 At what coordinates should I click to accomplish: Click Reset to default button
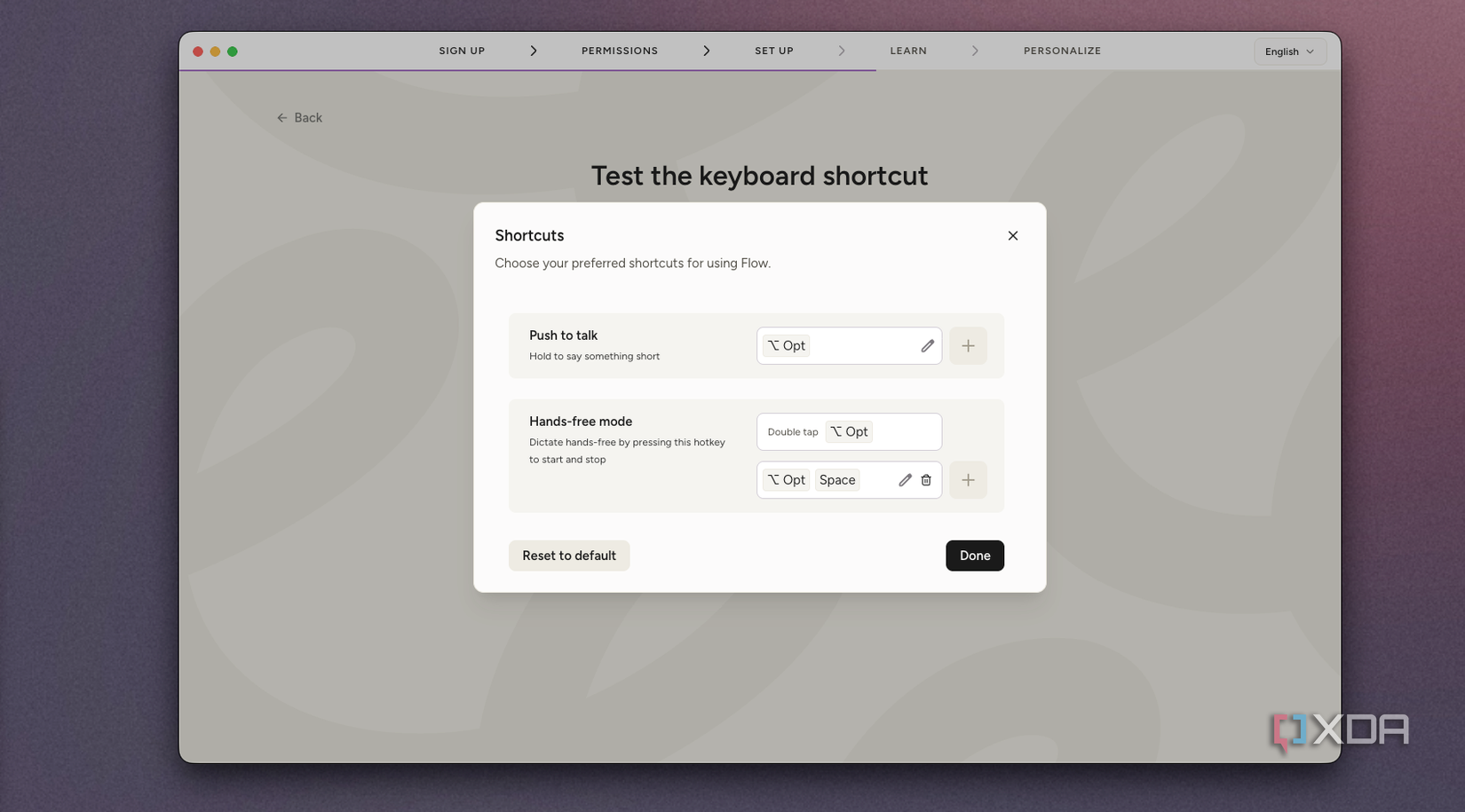tap(569, 556)
